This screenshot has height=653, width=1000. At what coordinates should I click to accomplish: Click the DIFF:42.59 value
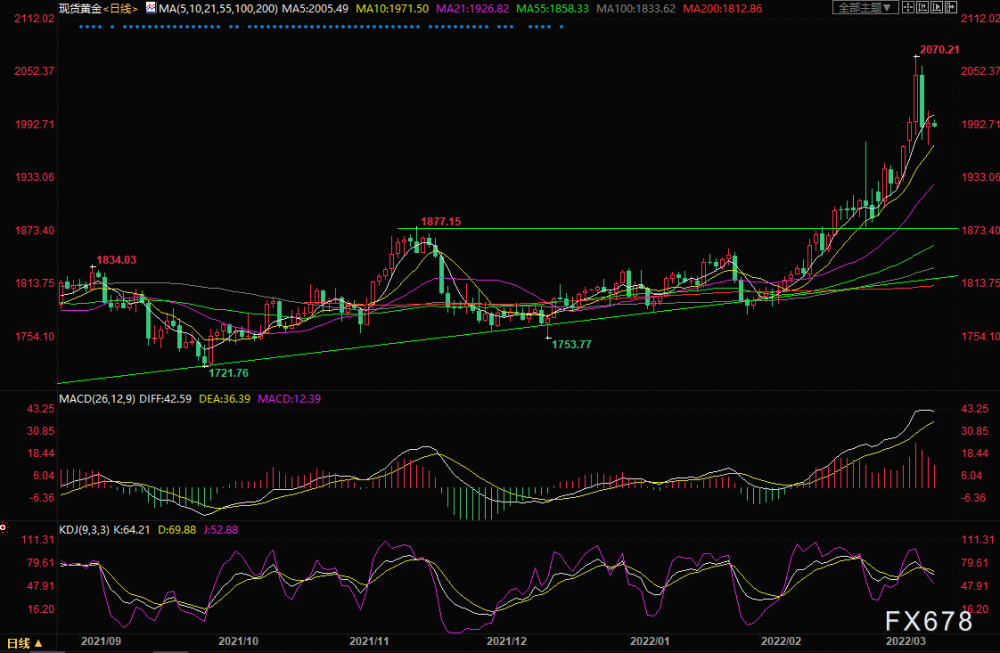pos(165,399)
